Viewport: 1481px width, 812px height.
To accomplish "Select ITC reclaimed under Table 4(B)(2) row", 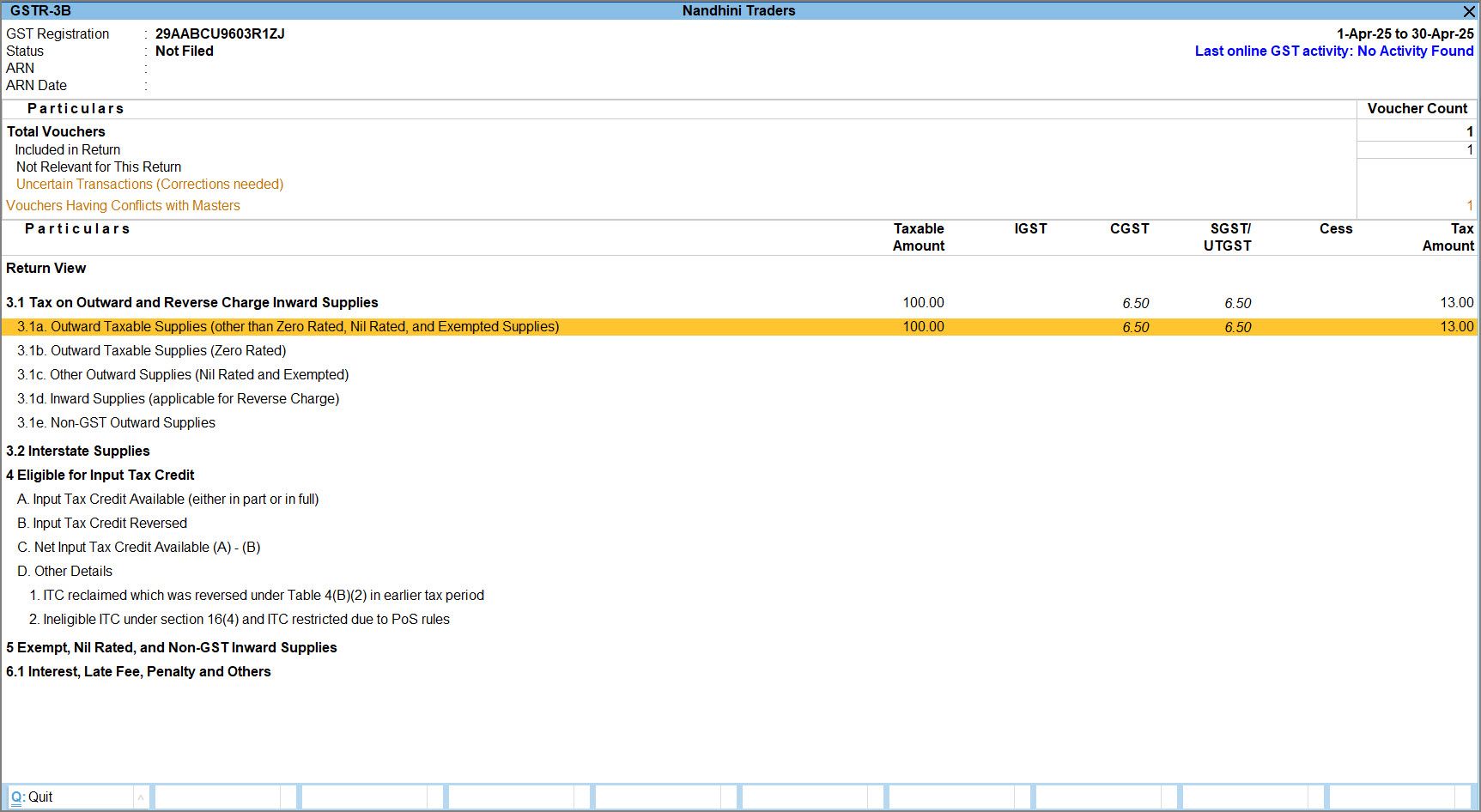I will click(257, 596).
